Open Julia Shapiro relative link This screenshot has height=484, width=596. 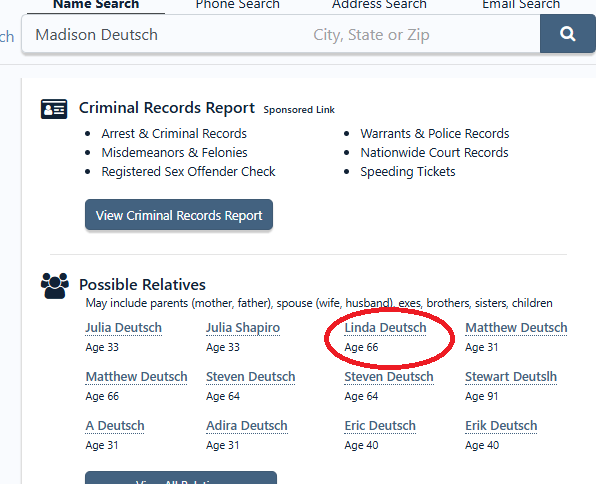coord(243,328)
